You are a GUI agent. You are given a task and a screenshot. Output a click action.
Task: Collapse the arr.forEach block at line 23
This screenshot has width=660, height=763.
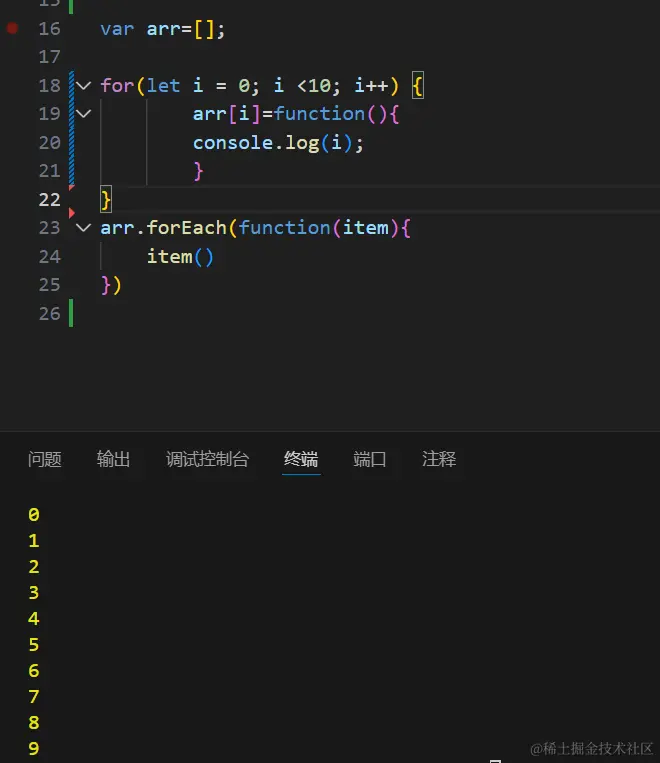point(84,227)
